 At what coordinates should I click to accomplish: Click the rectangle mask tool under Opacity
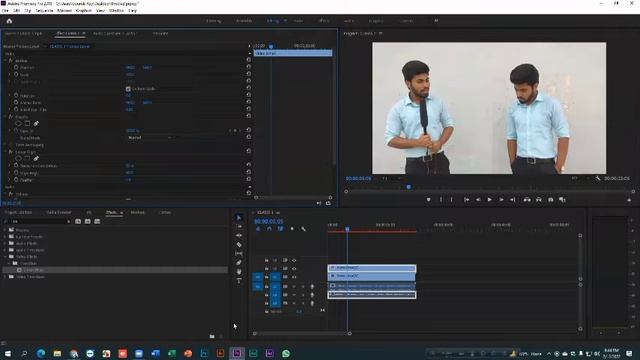(x=27, y=123)
